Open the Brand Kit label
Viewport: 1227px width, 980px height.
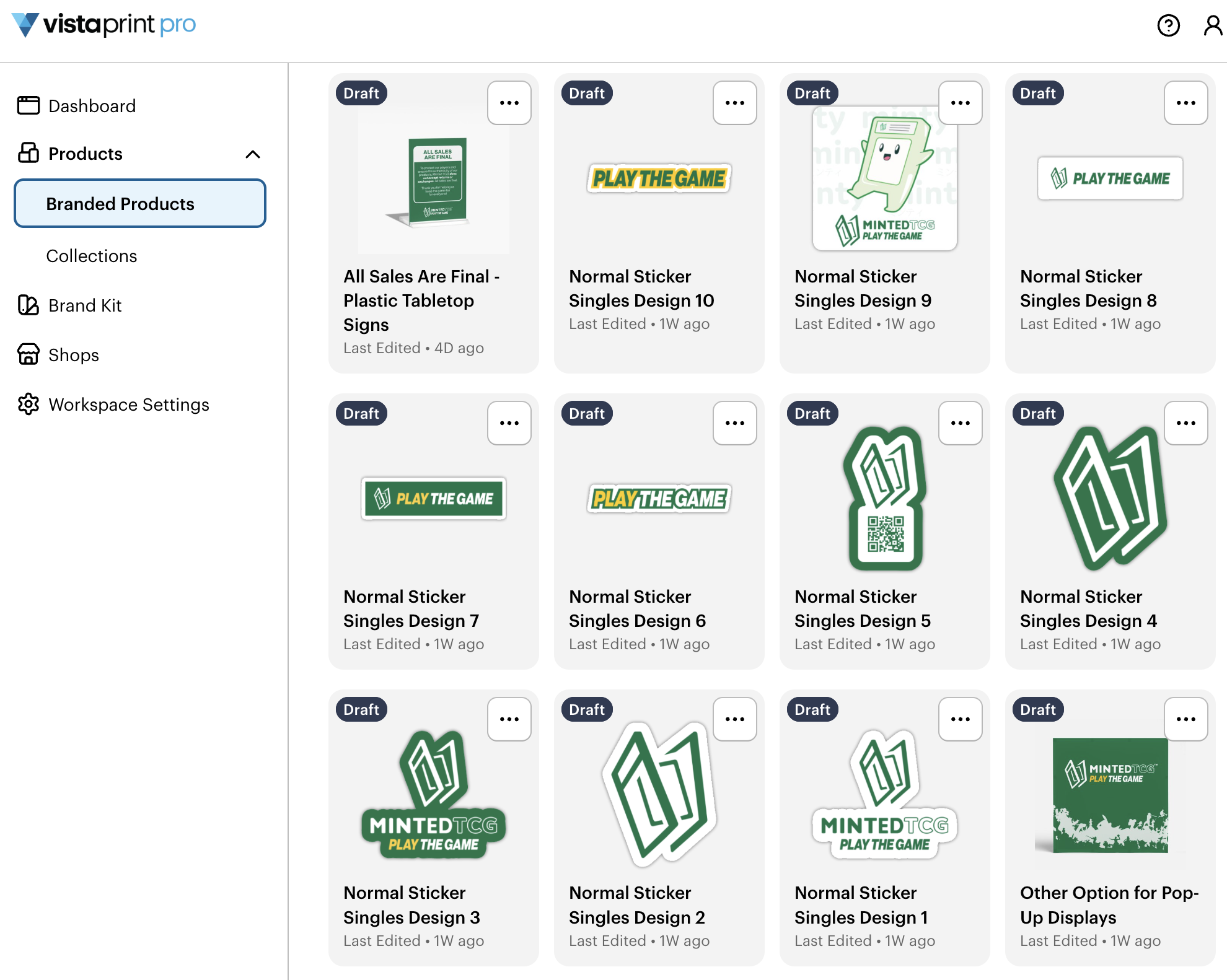(x=85, y=305)
